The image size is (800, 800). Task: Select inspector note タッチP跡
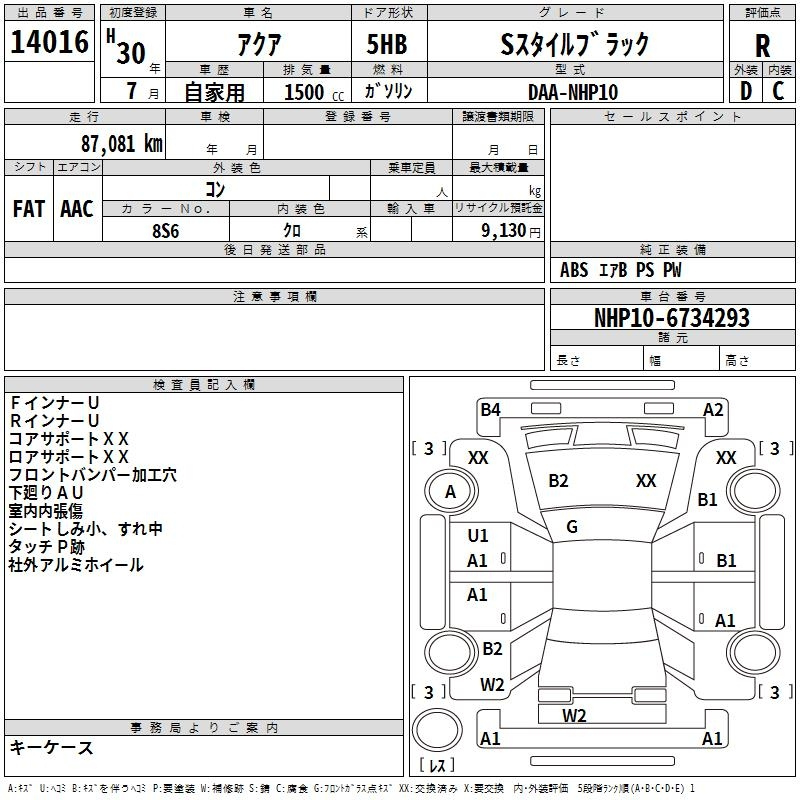pos(46,547)
